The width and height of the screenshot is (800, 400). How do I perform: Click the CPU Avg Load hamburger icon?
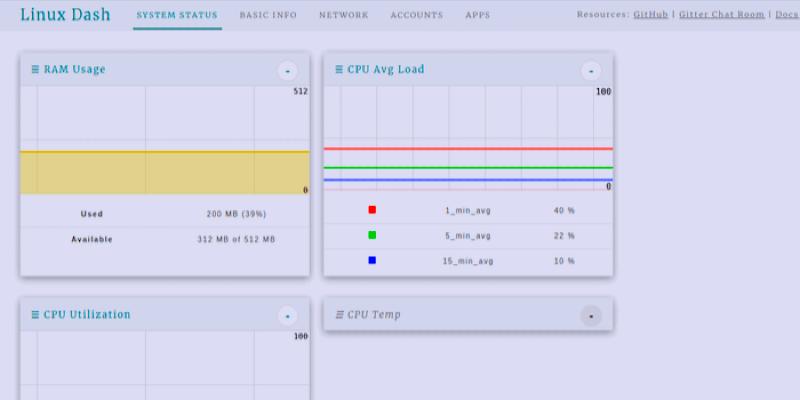339,70
